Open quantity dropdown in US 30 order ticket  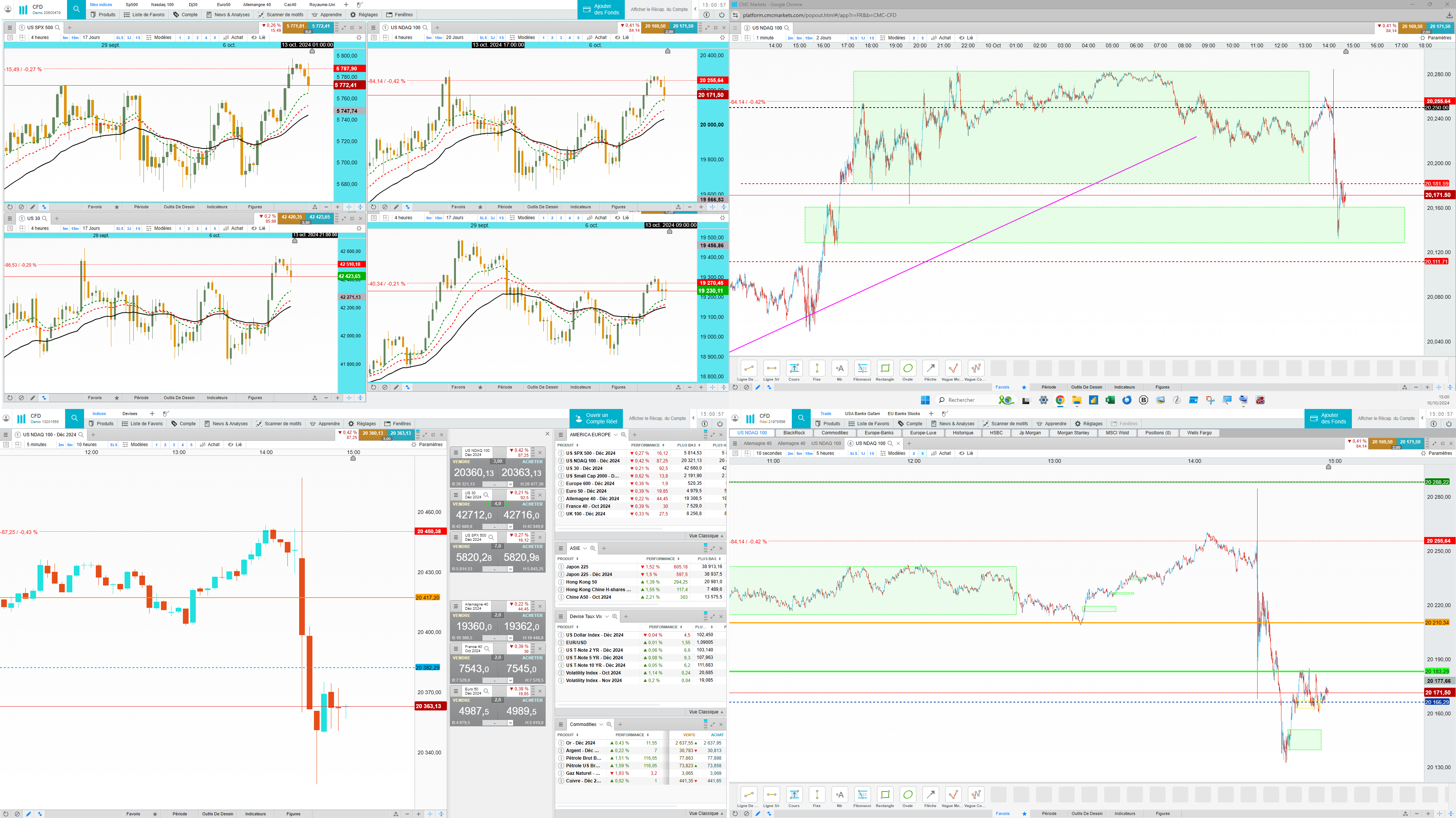click(x=510, y=526)
